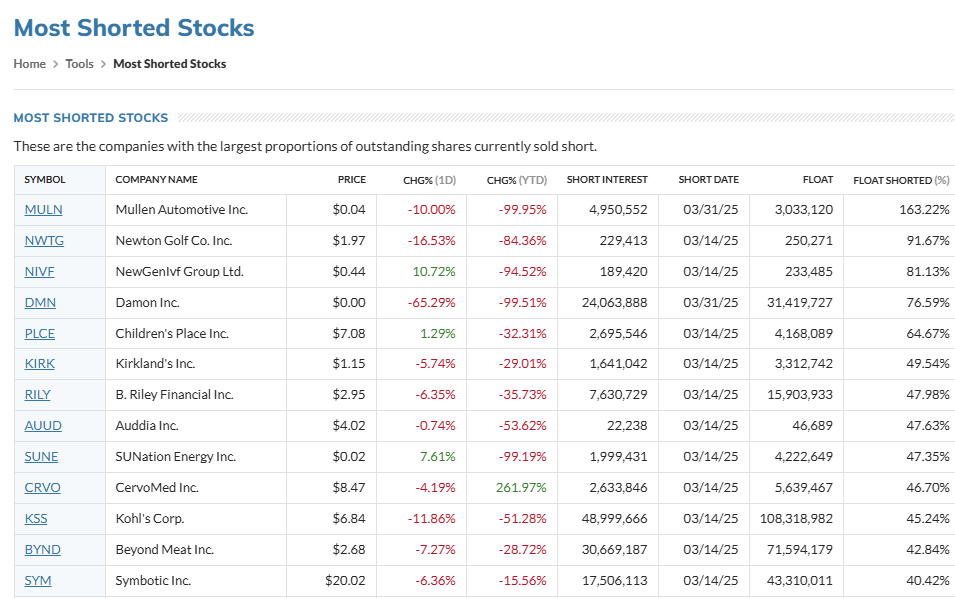Open the DMN ticker page
This screenshot has height=598, width=955.
point(40,303)
